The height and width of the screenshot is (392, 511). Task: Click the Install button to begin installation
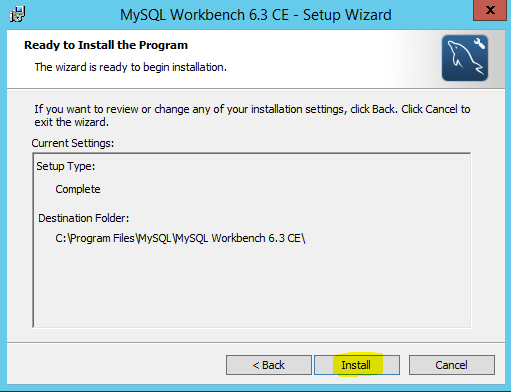tap(357, 365)
